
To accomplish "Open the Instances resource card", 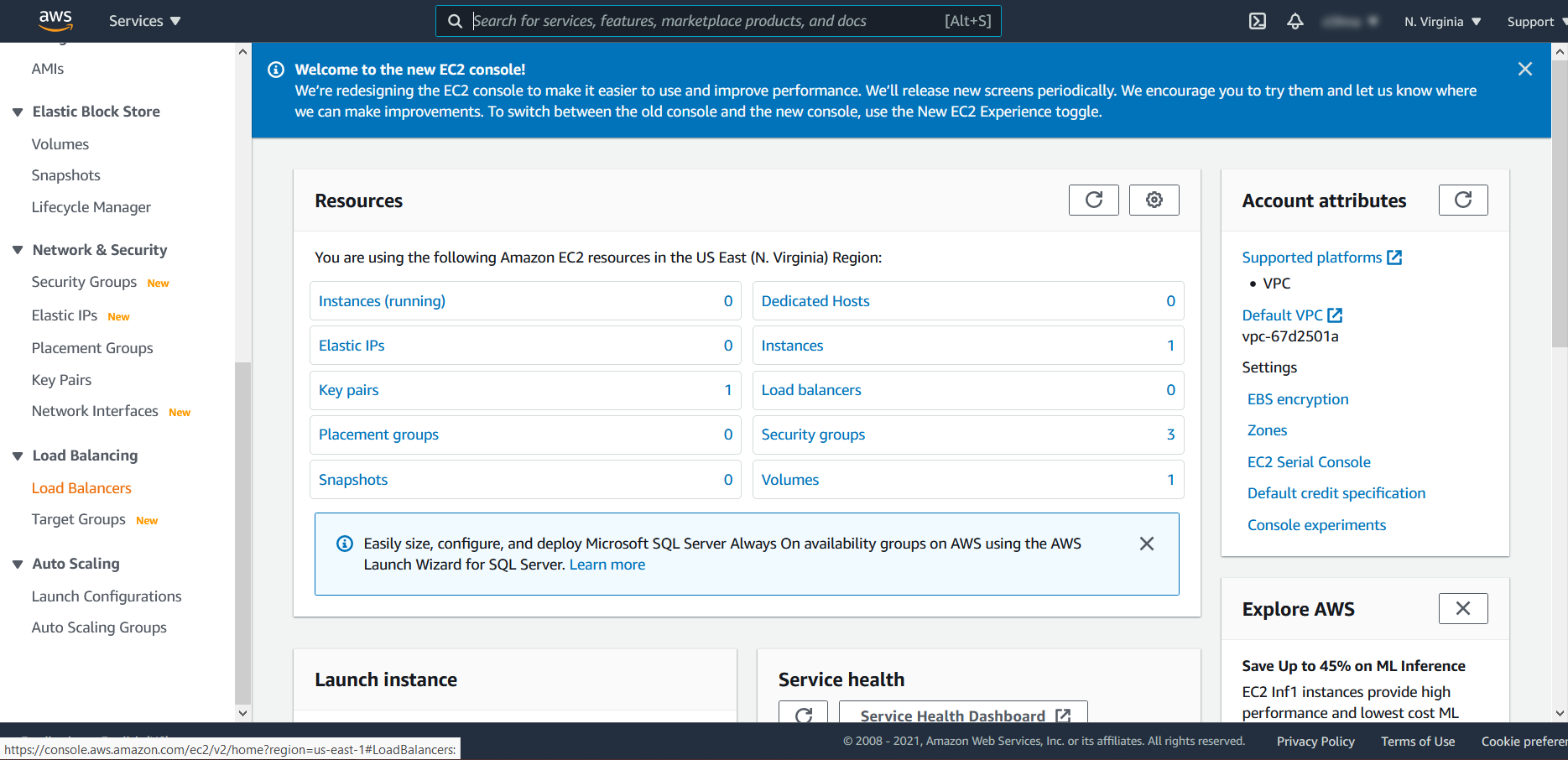I will (x=968, y=345).
